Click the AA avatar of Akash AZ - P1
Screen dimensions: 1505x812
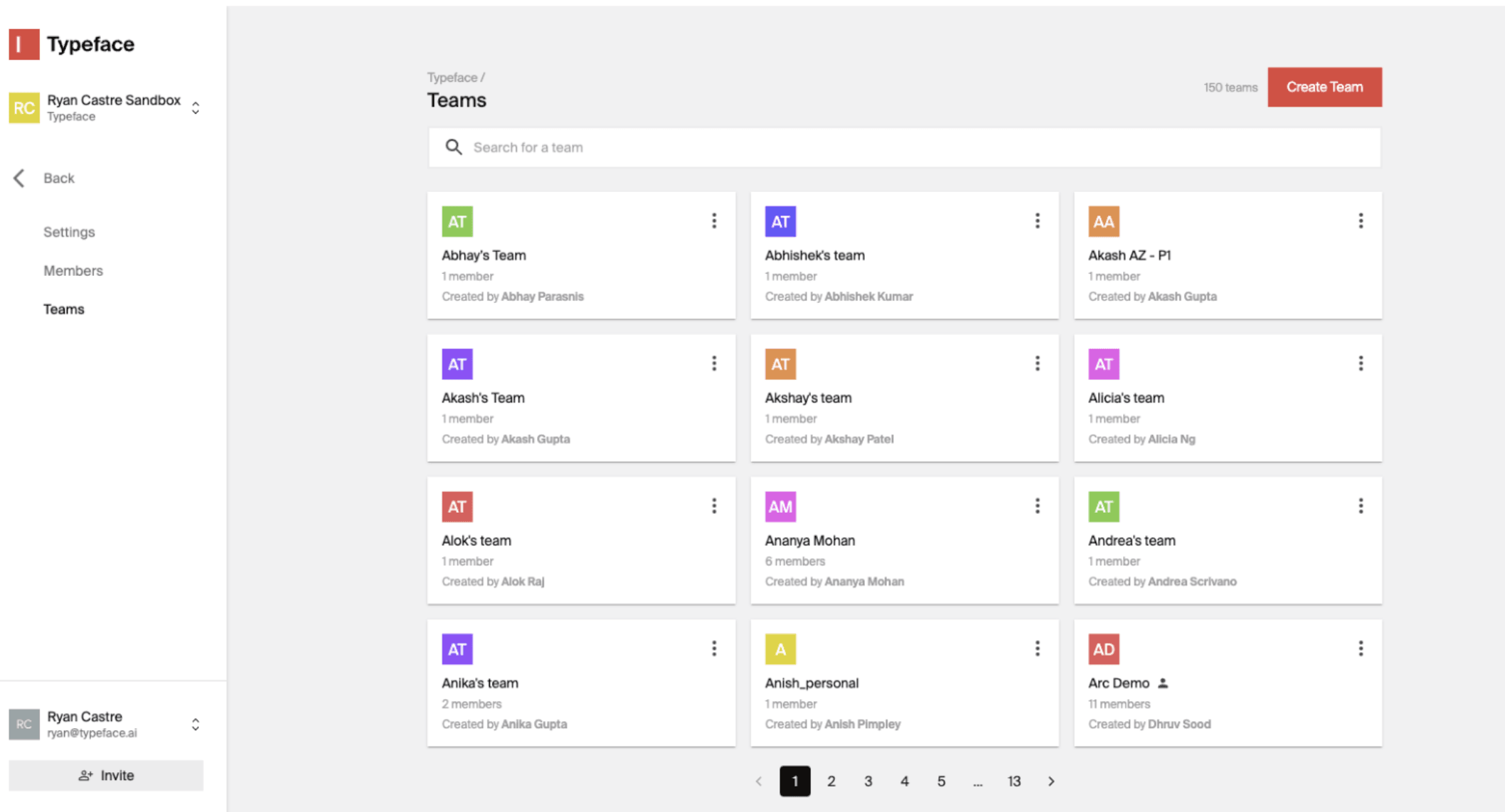tap(1104, 222)
